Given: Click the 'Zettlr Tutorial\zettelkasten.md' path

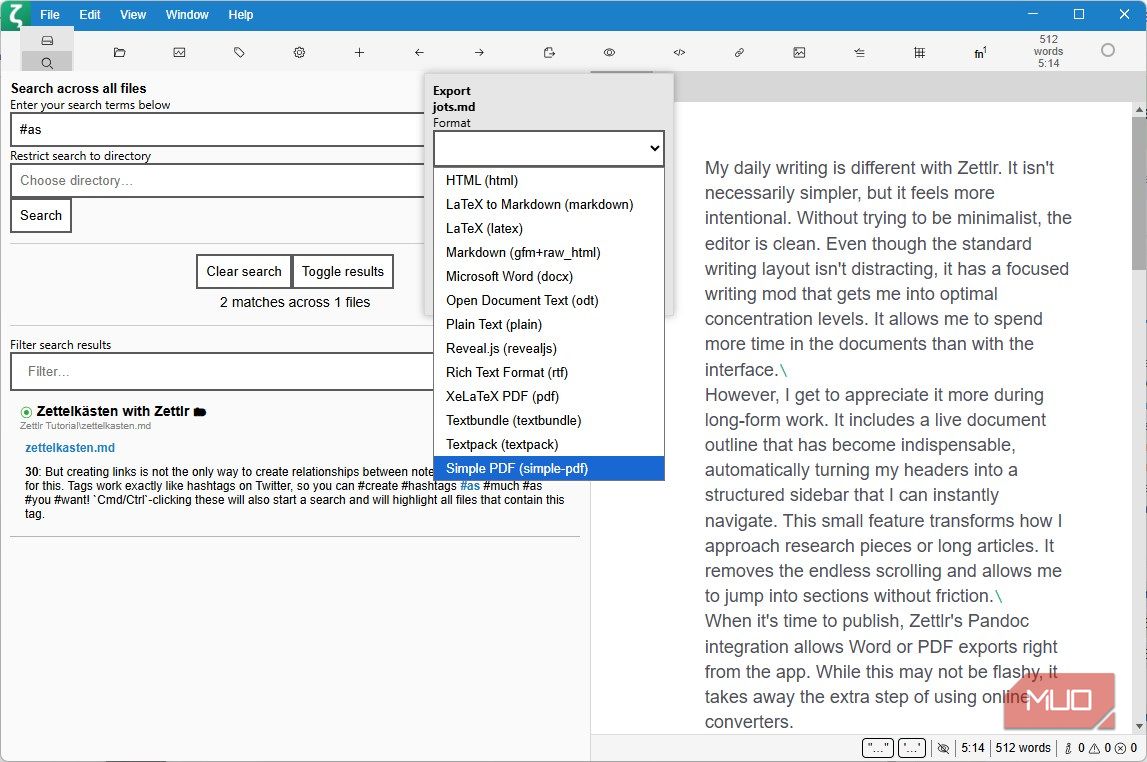Looking at the screenshot, I should point(86,426).
